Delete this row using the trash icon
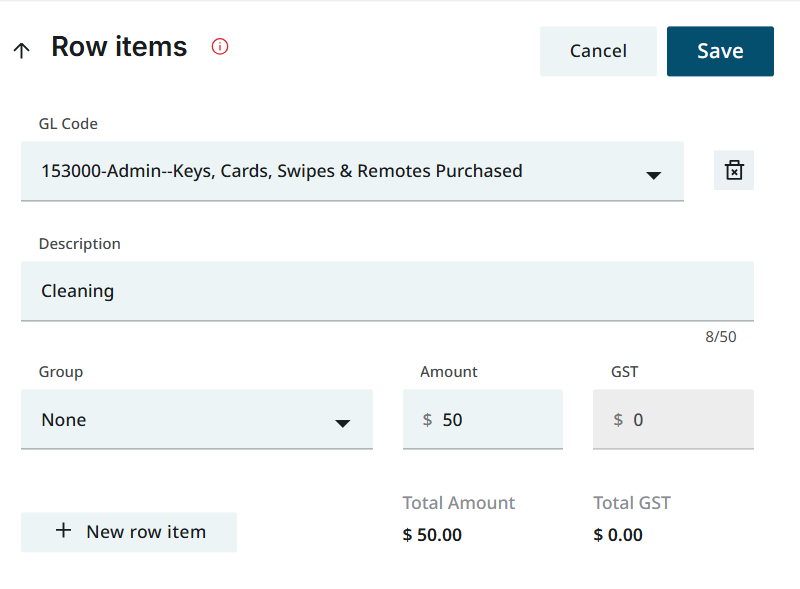Image resolution: width=800 pixels, height=589 pixels. (x=734, y=170)
